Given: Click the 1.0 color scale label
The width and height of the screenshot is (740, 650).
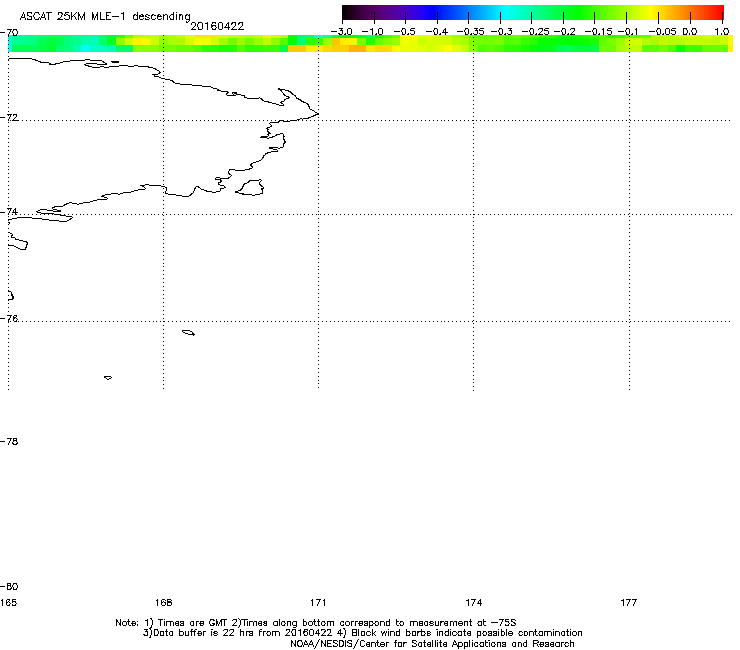Looking at the screenshot, I should coord(722,32).
